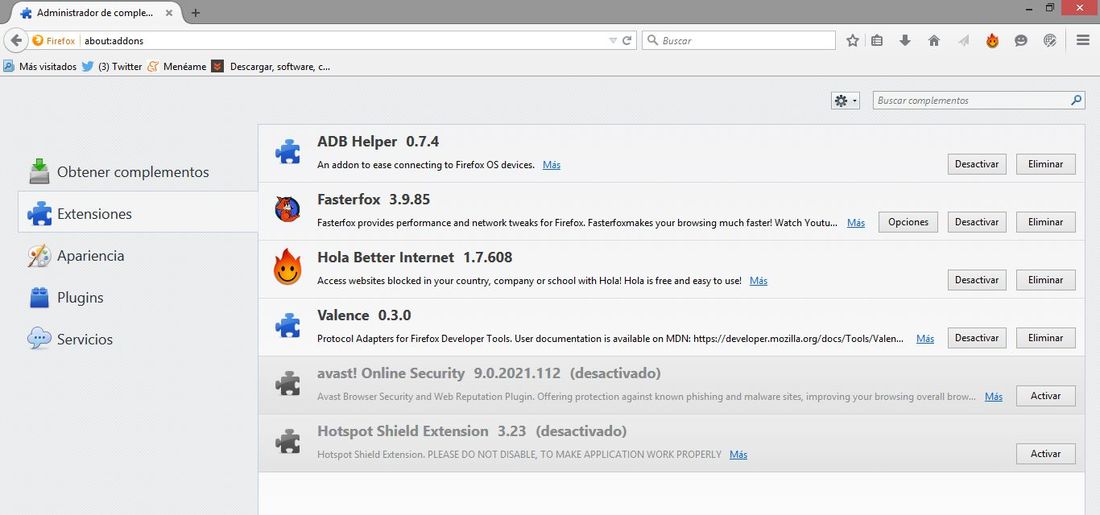Go to Home page icon
The image size is (1100, 515).
click(x=934, y=41)
